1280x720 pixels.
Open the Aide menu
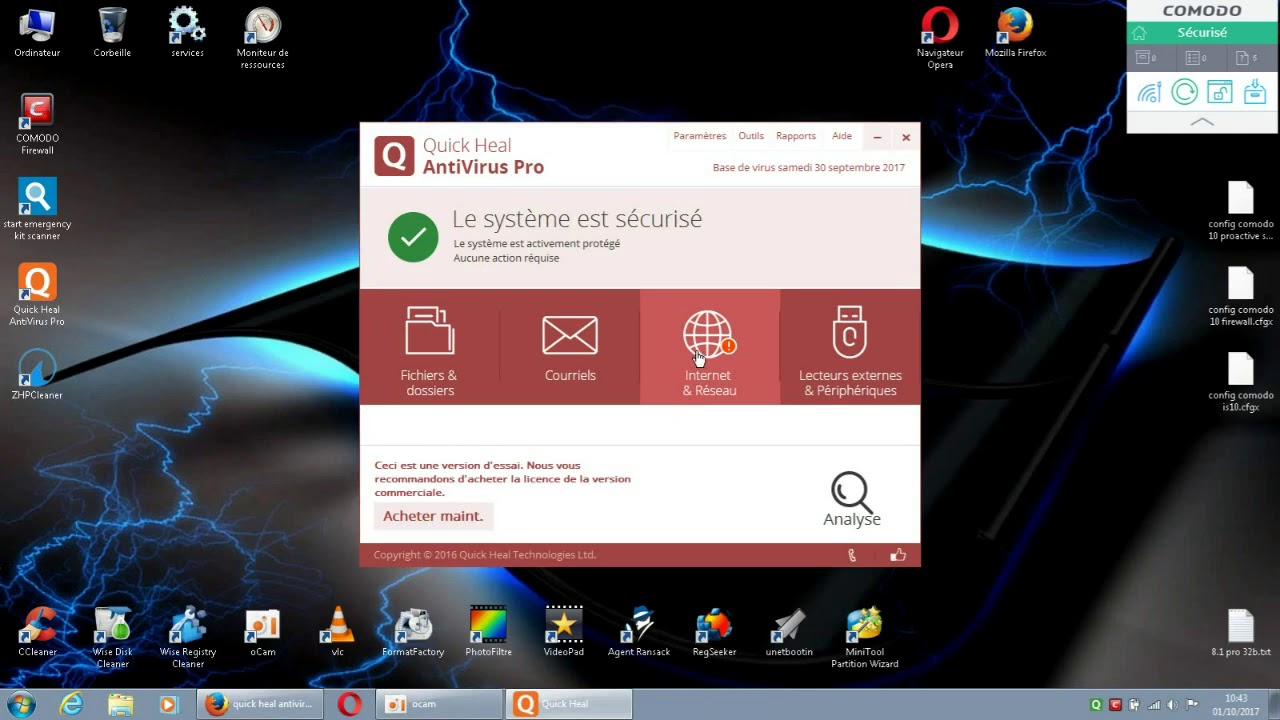tap(842, 136)
